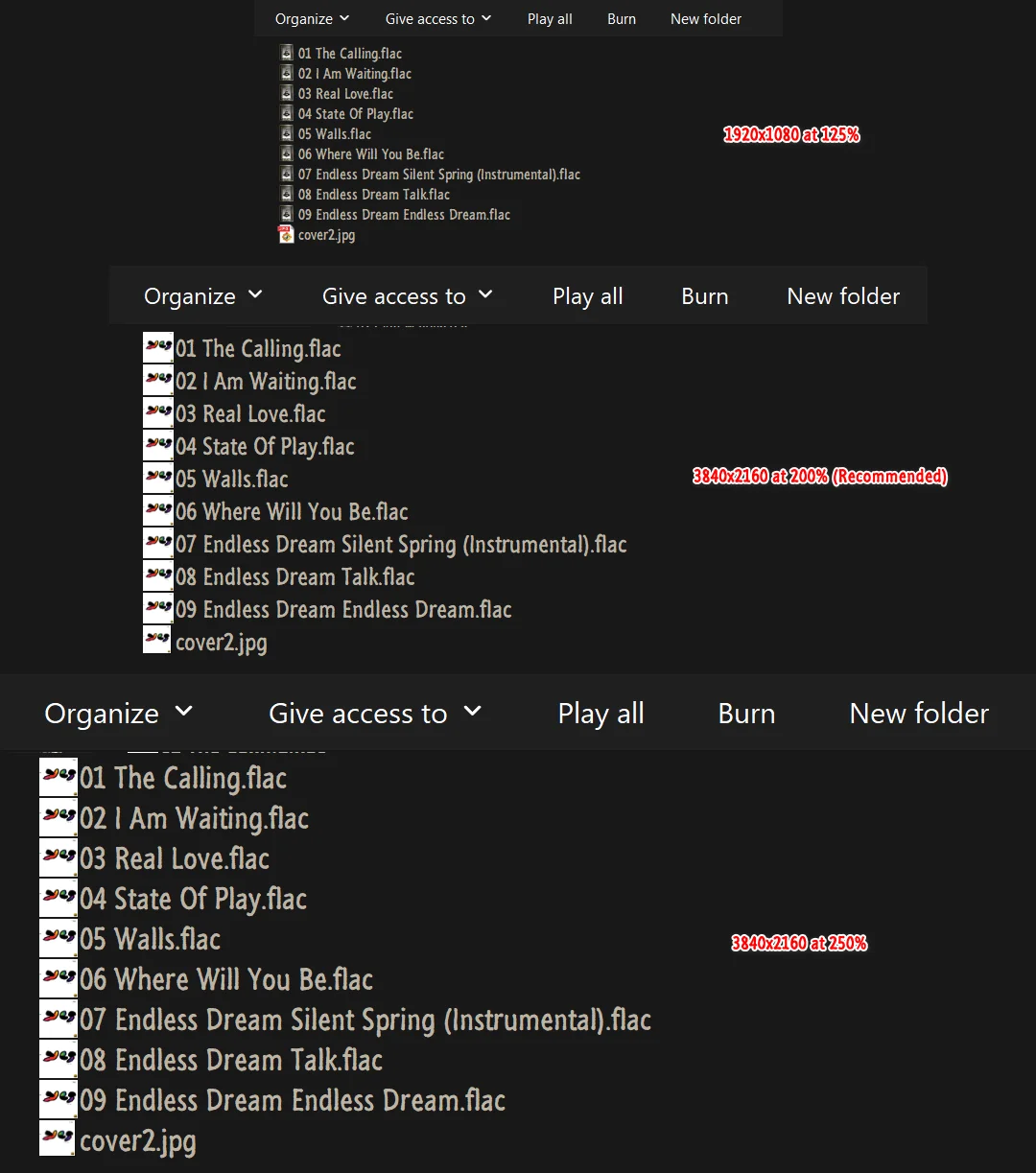The height and width of the screenshot is (1173, 1036).
Task: Click the icon beside 06 Where Will You Be.flac in the 200% panel
Action: coord(158,510)
